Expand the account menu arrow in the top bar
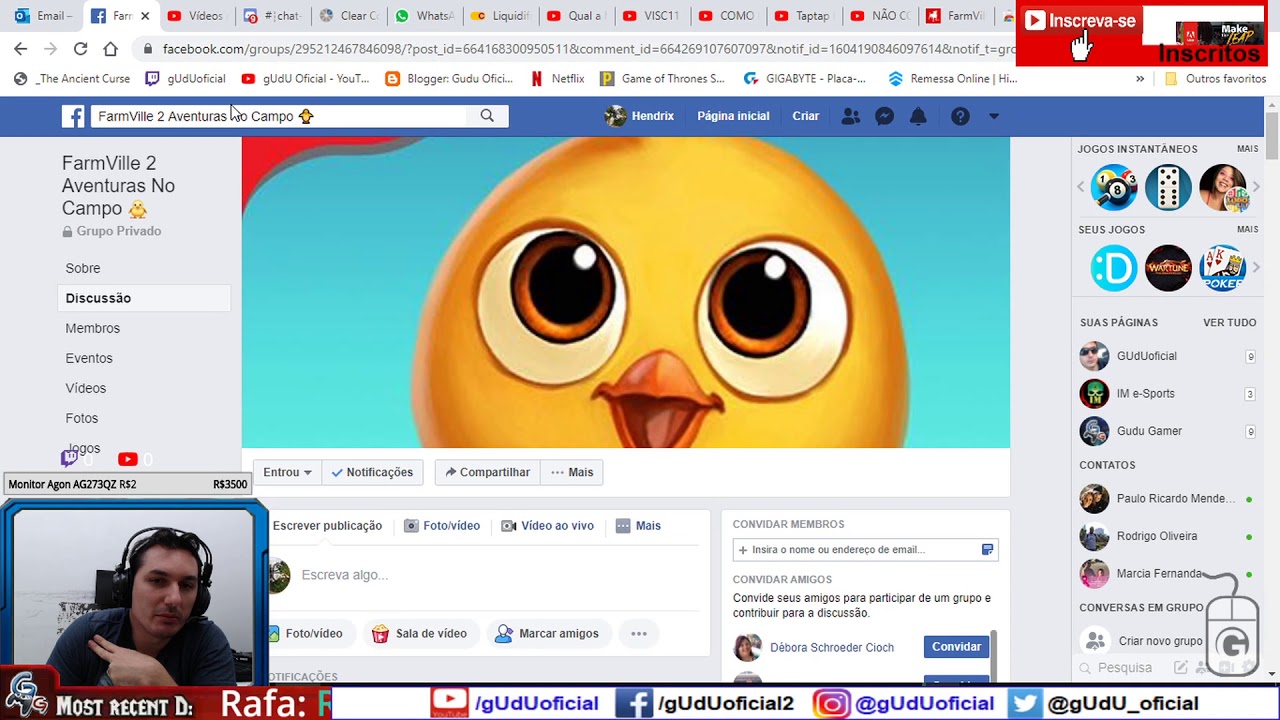Image resolution: width=1280 pixels, height=720 pixels. [x=994, y=116]
